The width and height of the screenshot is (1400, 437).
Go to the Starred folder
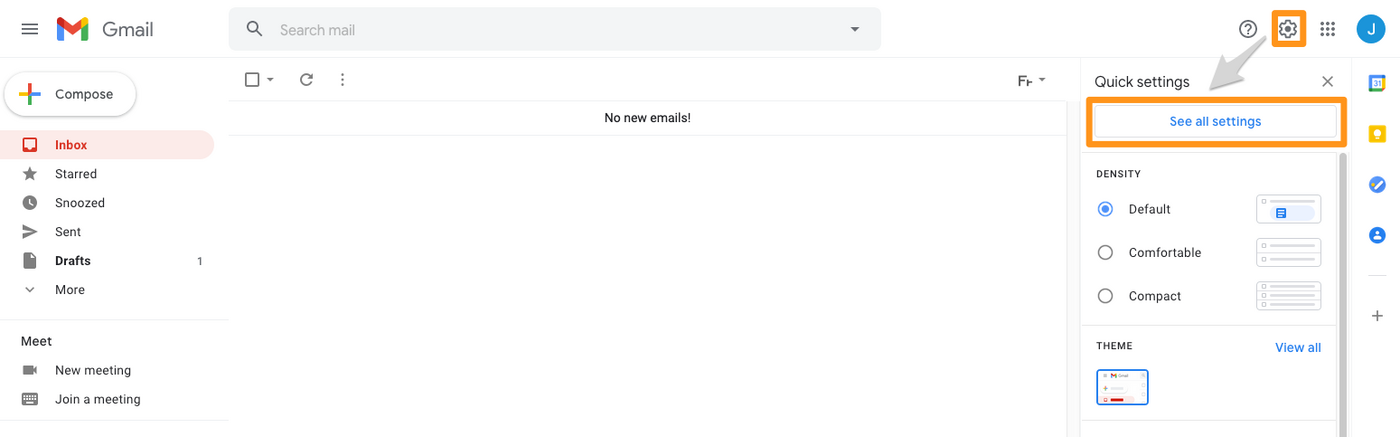coord(76,174)
